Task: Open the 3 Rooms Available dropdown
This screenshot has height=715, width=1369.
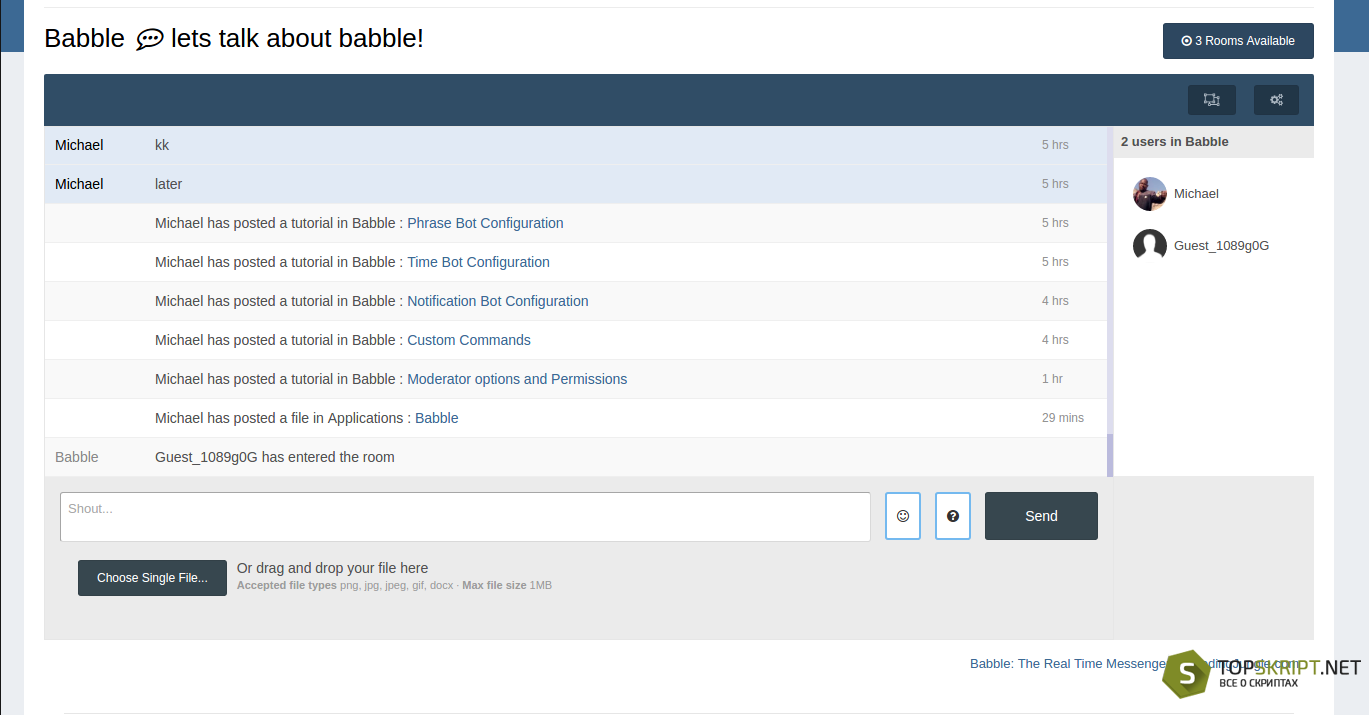Action: pyautogui.click(x=1238, y=41)
